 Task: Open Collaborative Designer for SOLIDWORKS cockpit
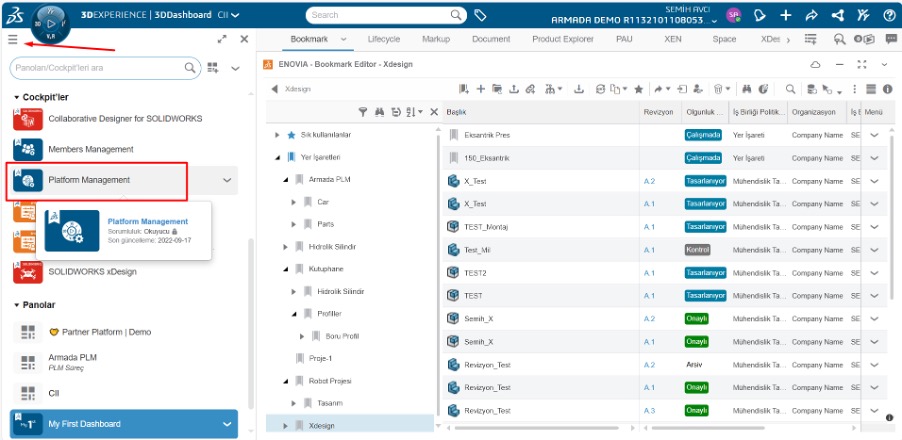pyautogui.click(x=124, y=118)
